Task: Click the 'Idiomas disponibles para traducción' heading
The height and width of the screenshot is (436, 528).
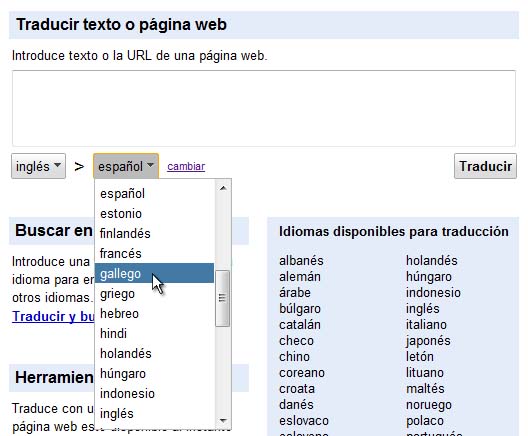Action: click(394, 232)
